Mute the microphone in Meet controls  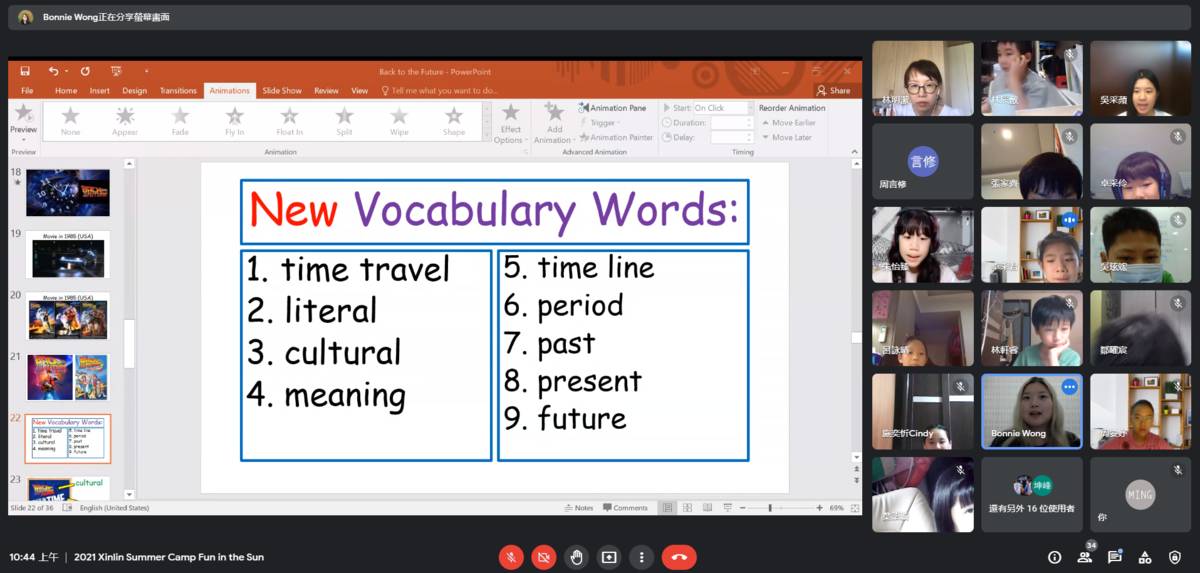point(511,557)
